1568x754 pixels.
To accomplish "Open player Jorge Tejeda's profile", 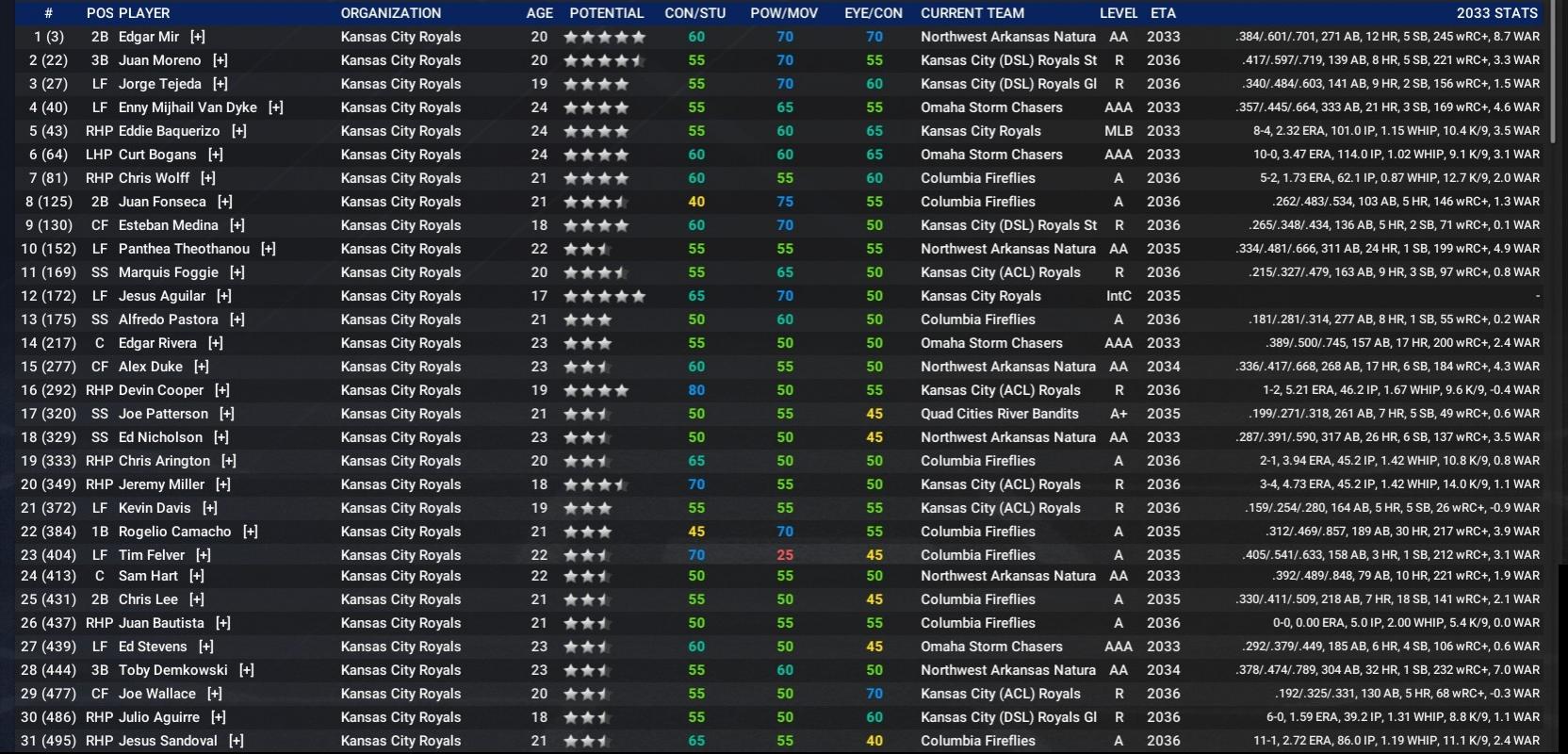I will (x=159, y=84).
